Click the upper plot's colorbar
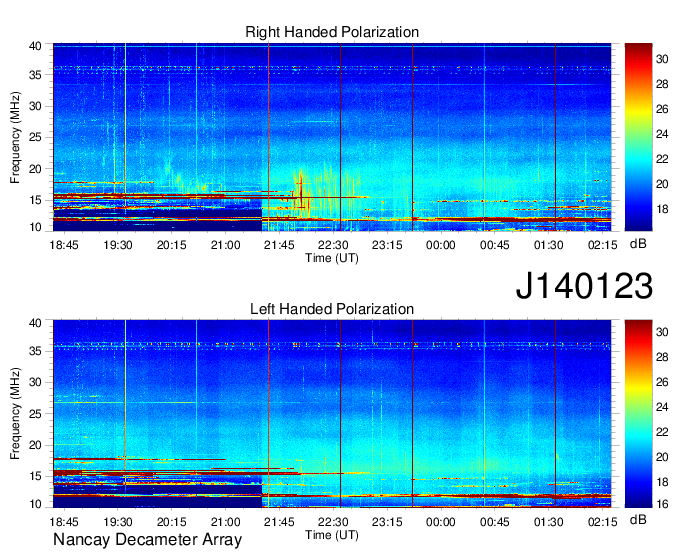 coord(638,137)
